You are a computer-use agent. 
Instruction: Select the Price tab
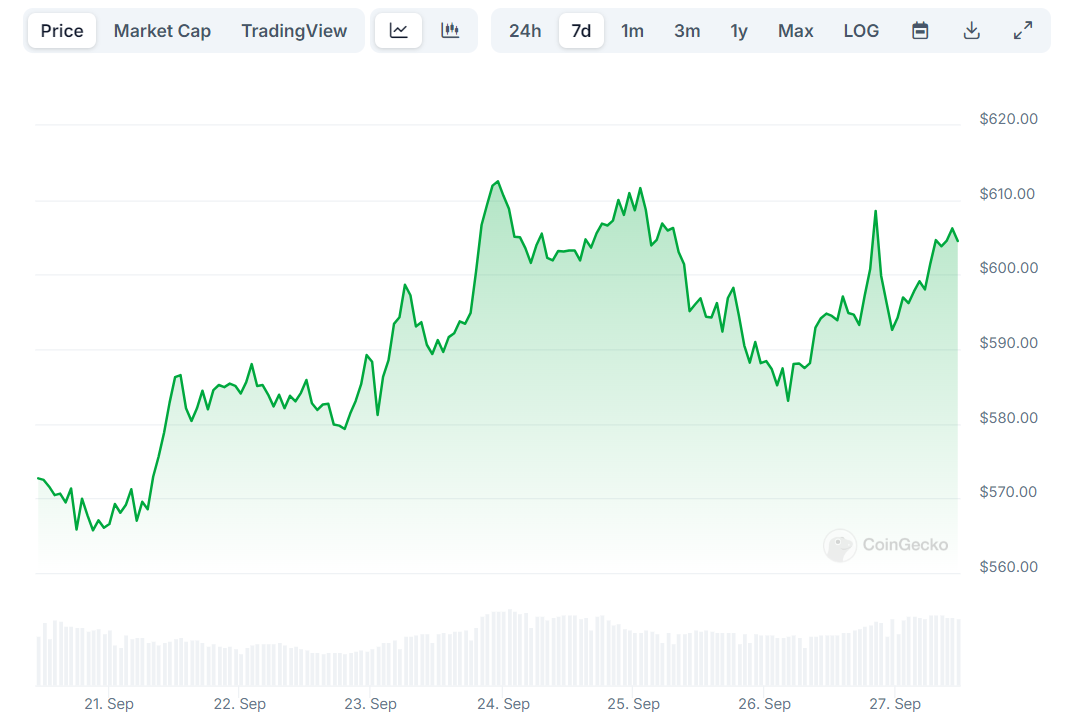point(62,31)
